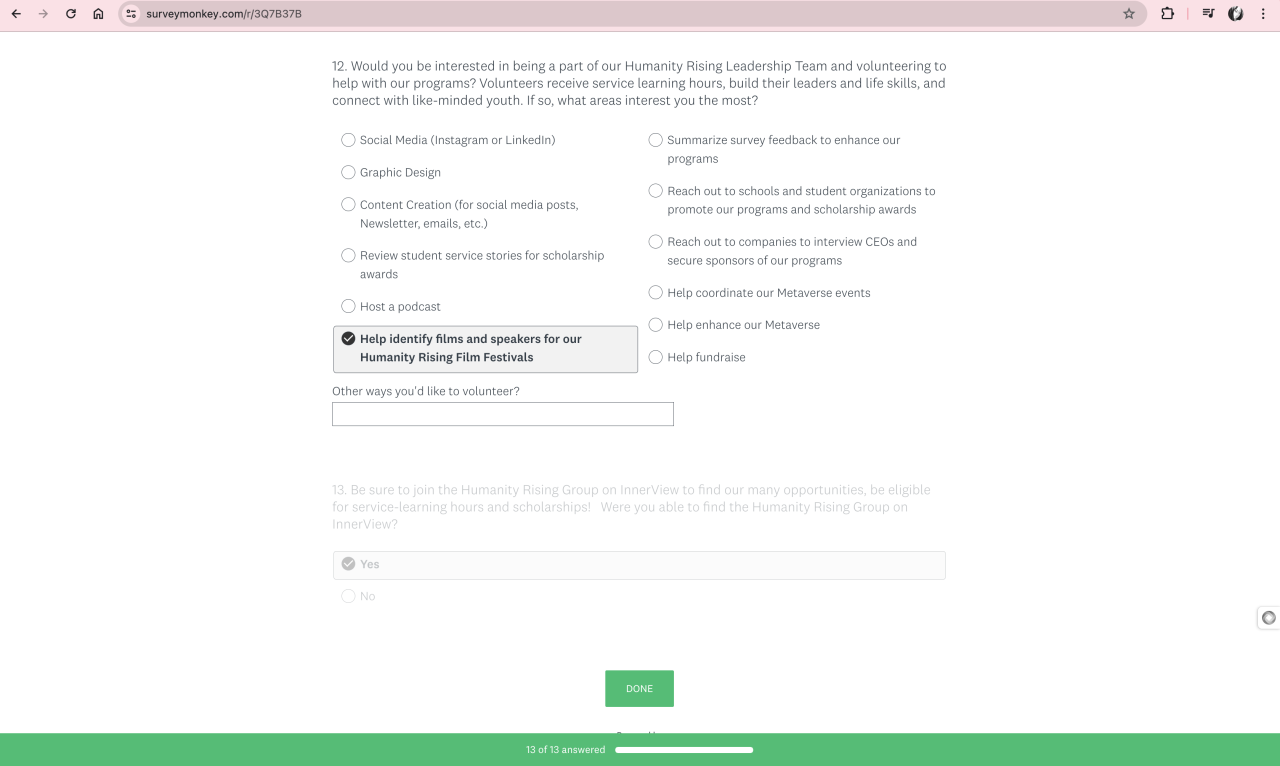
Task: Bookmark this page with the star icon
Action: (1129, 14)
